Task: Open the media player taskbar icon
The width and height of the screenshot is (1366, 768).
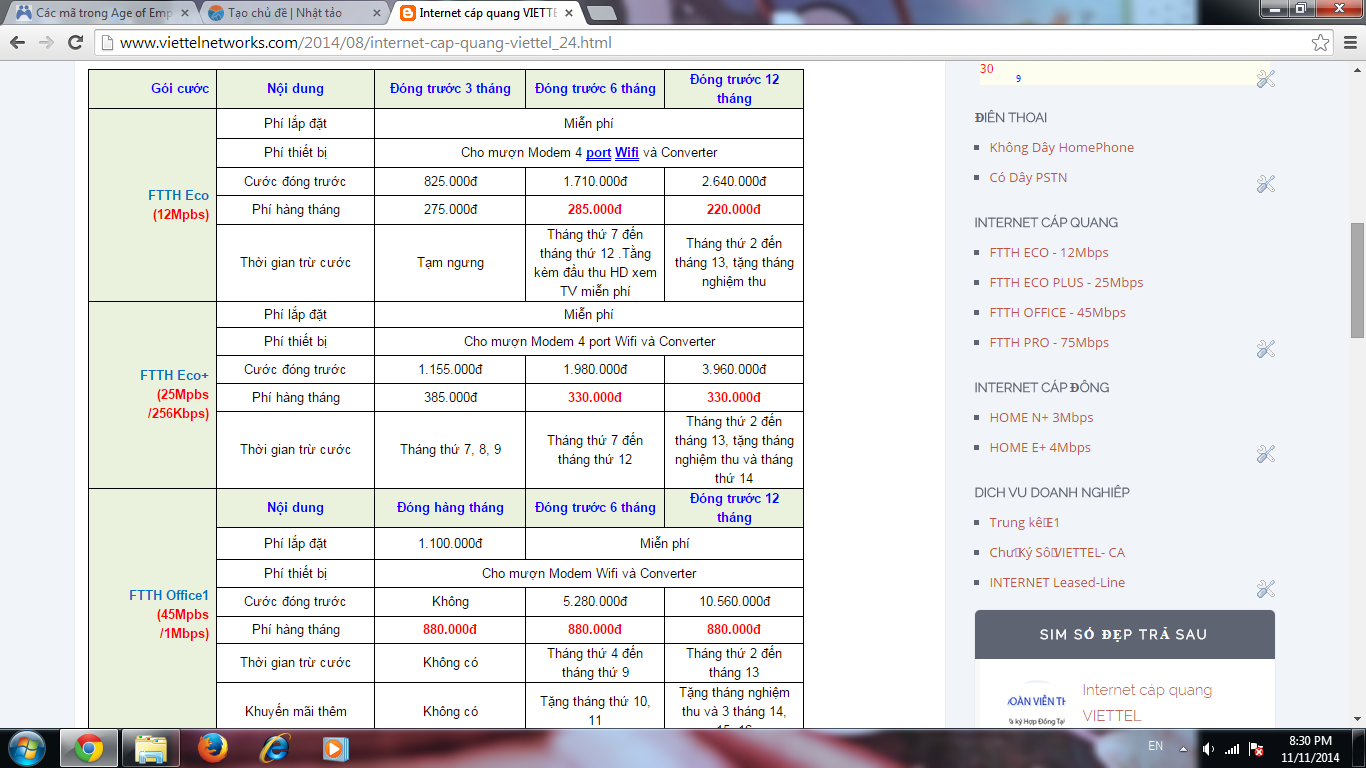Action: 334,748
